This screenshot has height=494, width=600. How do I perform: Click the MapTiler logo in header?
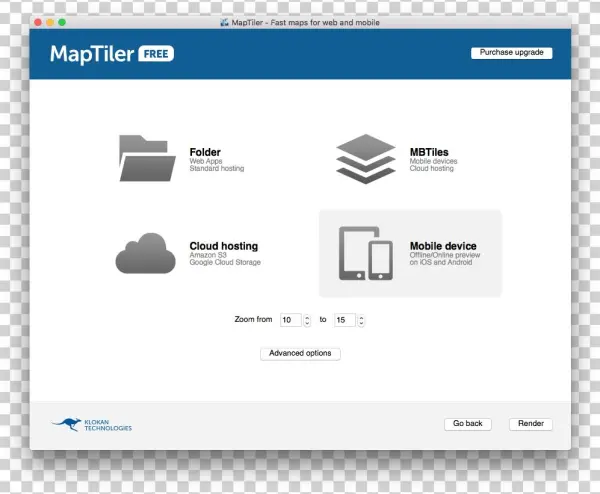(92, 54)
